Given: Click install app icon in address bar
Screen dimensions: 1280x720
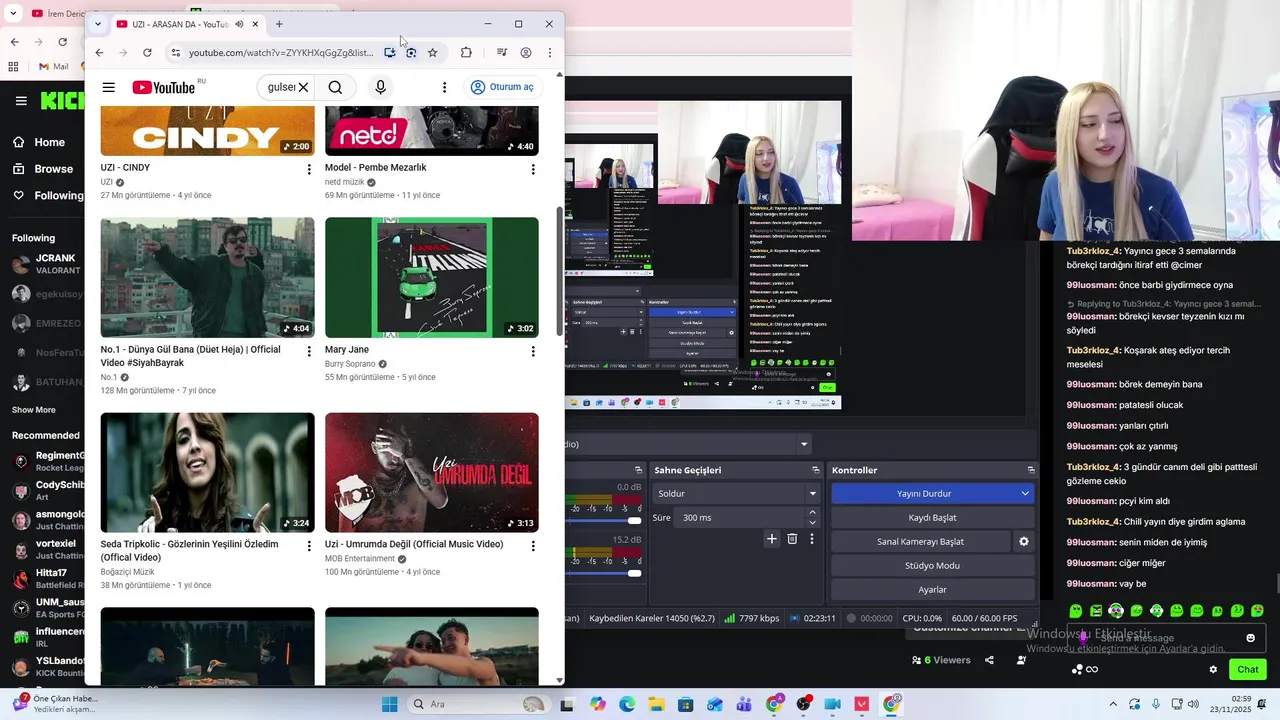Looking at the screenshot, I should [x=390, y=52].
